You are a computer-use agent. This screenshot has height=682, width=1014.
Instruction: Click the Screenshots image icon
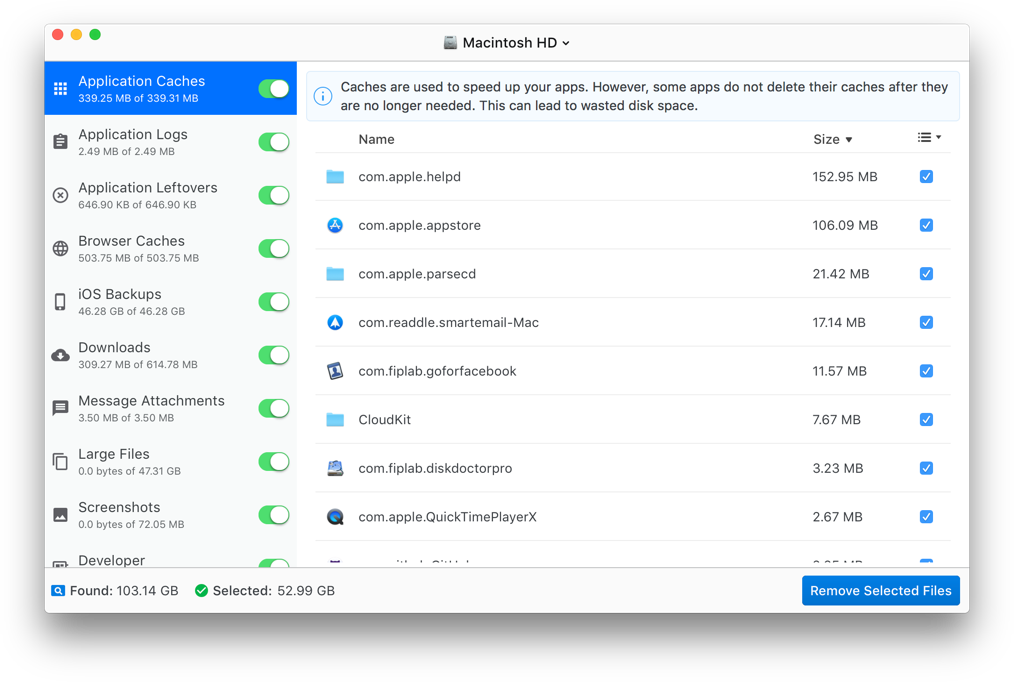(60, 515)
